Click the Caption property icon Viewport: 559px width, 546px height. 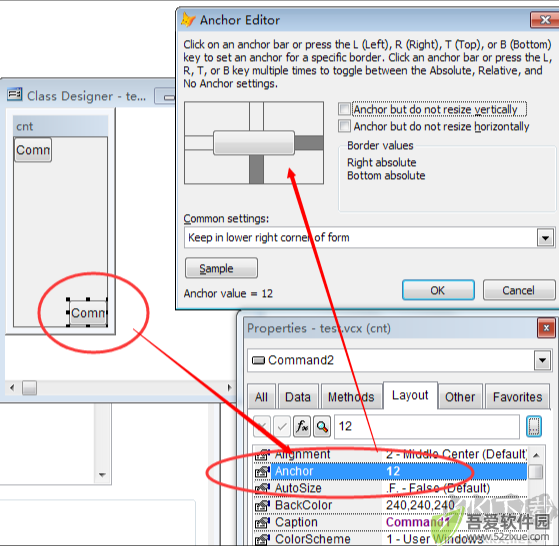[x=262, y=522]
